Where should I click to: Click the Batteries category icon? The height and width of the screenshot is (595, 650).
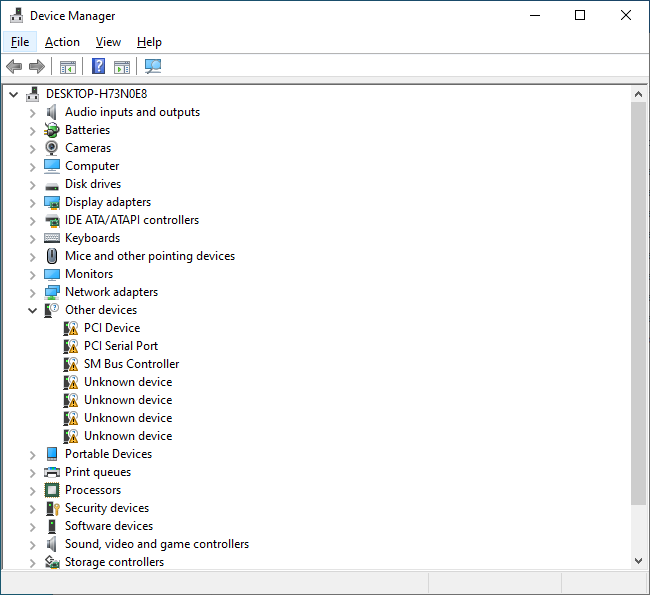pyautogui.click(x=51, y=130)
